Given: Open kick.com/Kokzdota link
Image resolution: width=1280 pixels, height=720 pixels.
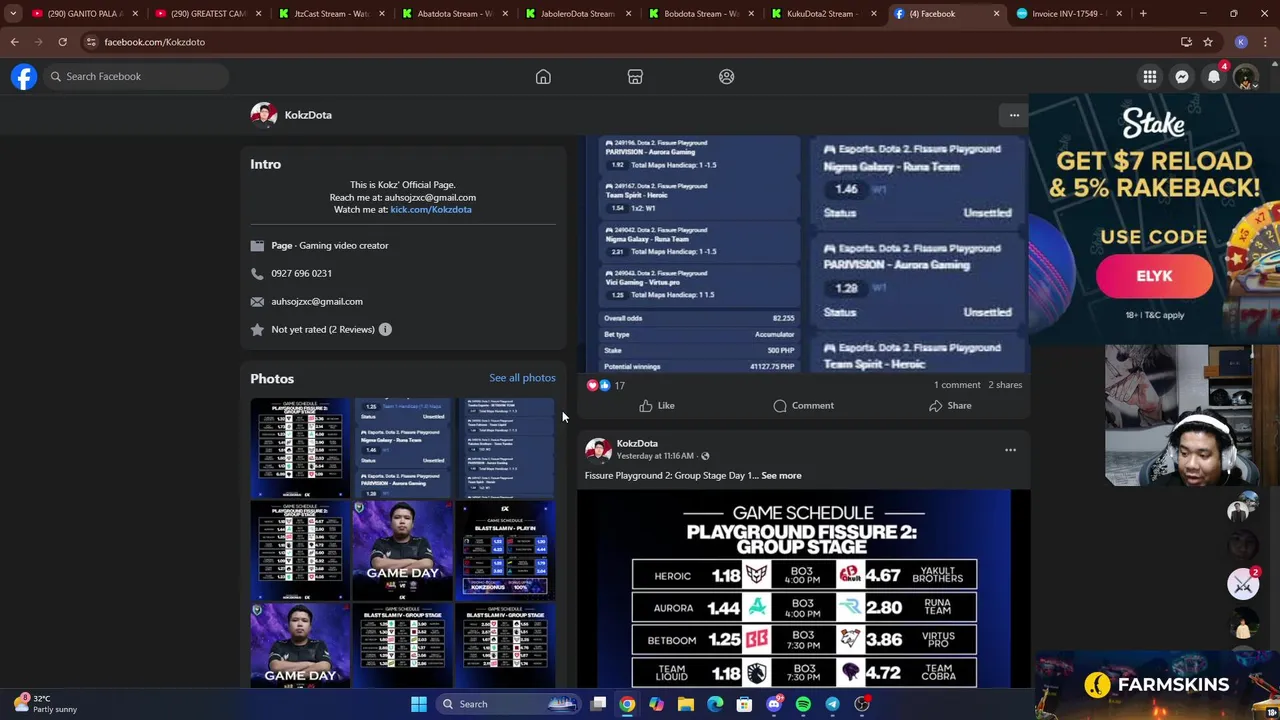Looking at the screenshot, I should click(431, 209).
